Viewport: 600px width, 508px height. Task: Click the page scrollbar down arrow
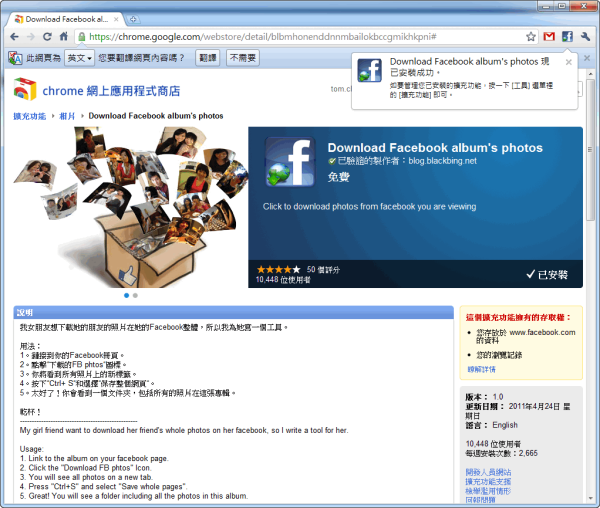tap(591, 499)
